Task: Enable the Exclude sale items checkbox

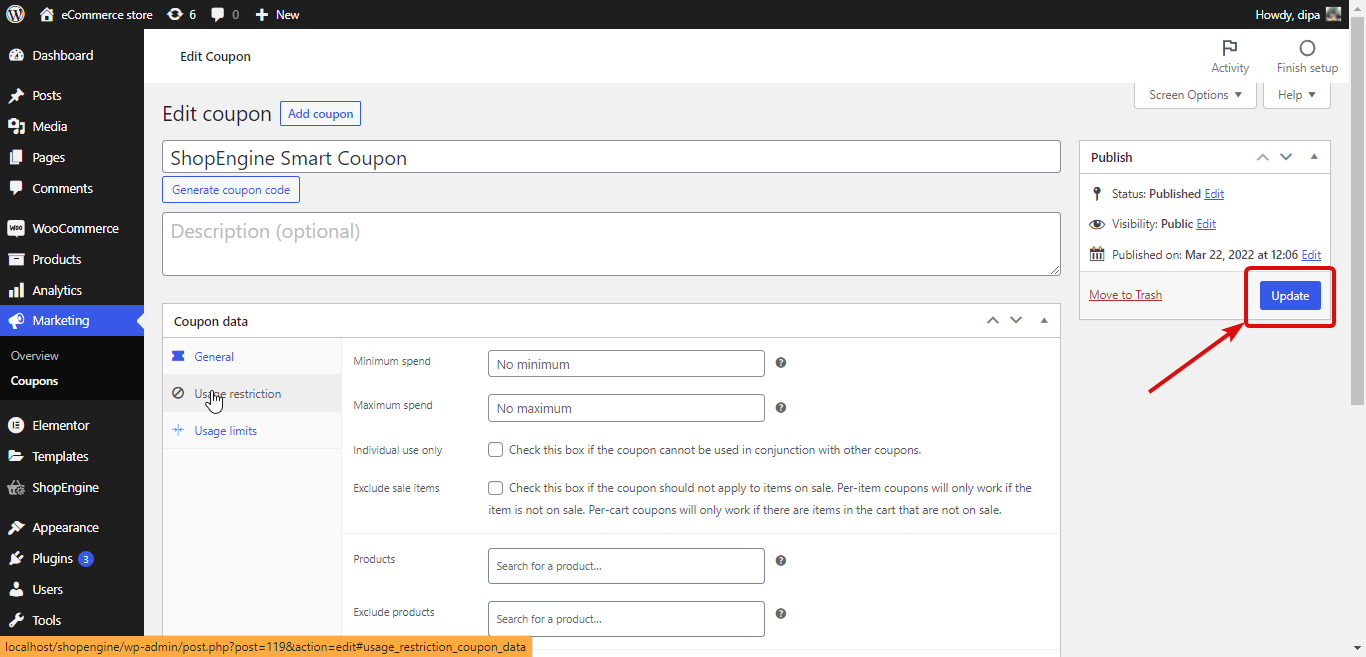Action: tap(496, 488)
